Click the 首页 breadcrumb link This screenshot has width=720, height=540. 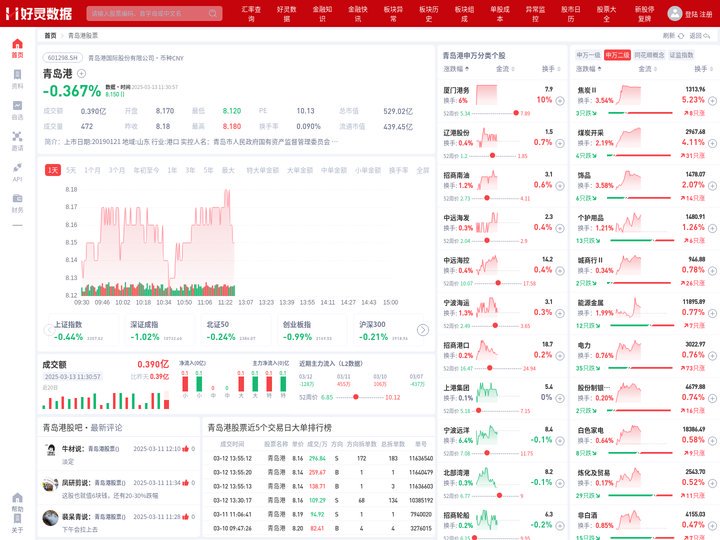pos(50,35)
